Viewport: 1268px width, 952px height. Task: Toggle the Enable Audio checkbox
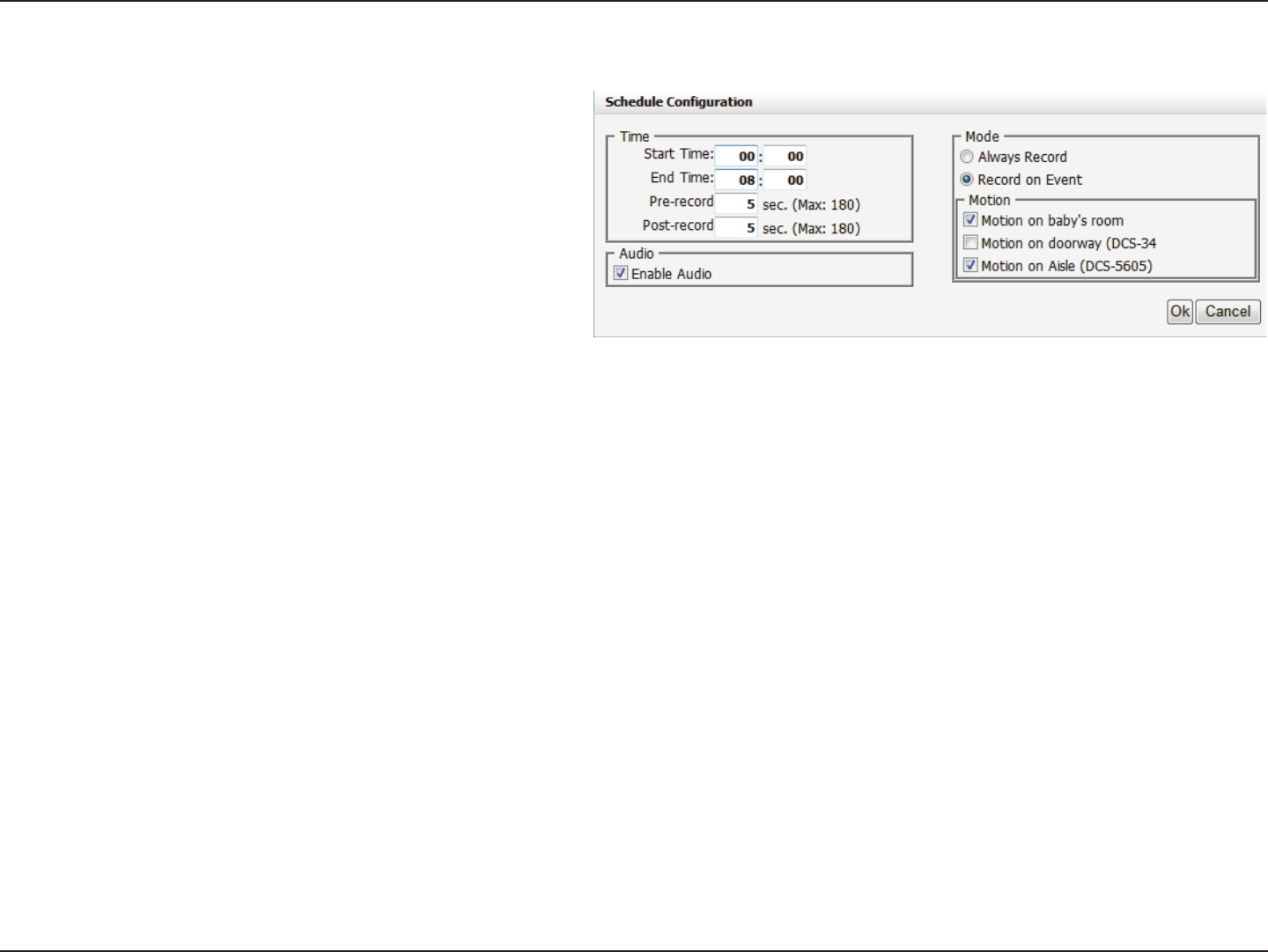click(621, 273)
